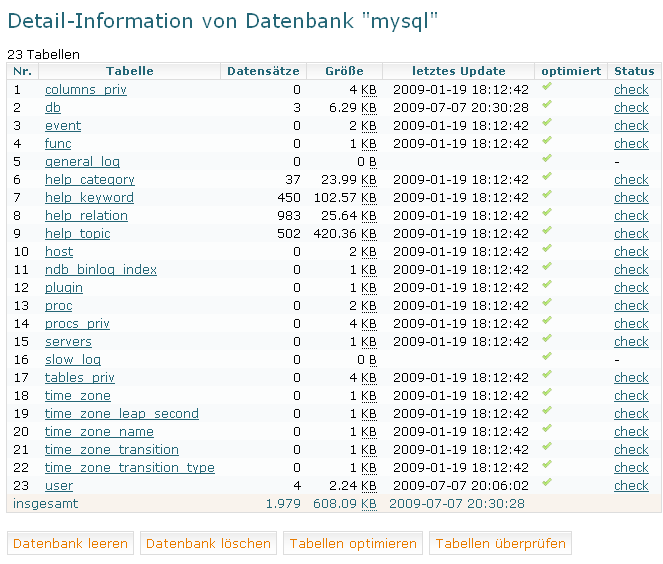Open the db table link

53,108
